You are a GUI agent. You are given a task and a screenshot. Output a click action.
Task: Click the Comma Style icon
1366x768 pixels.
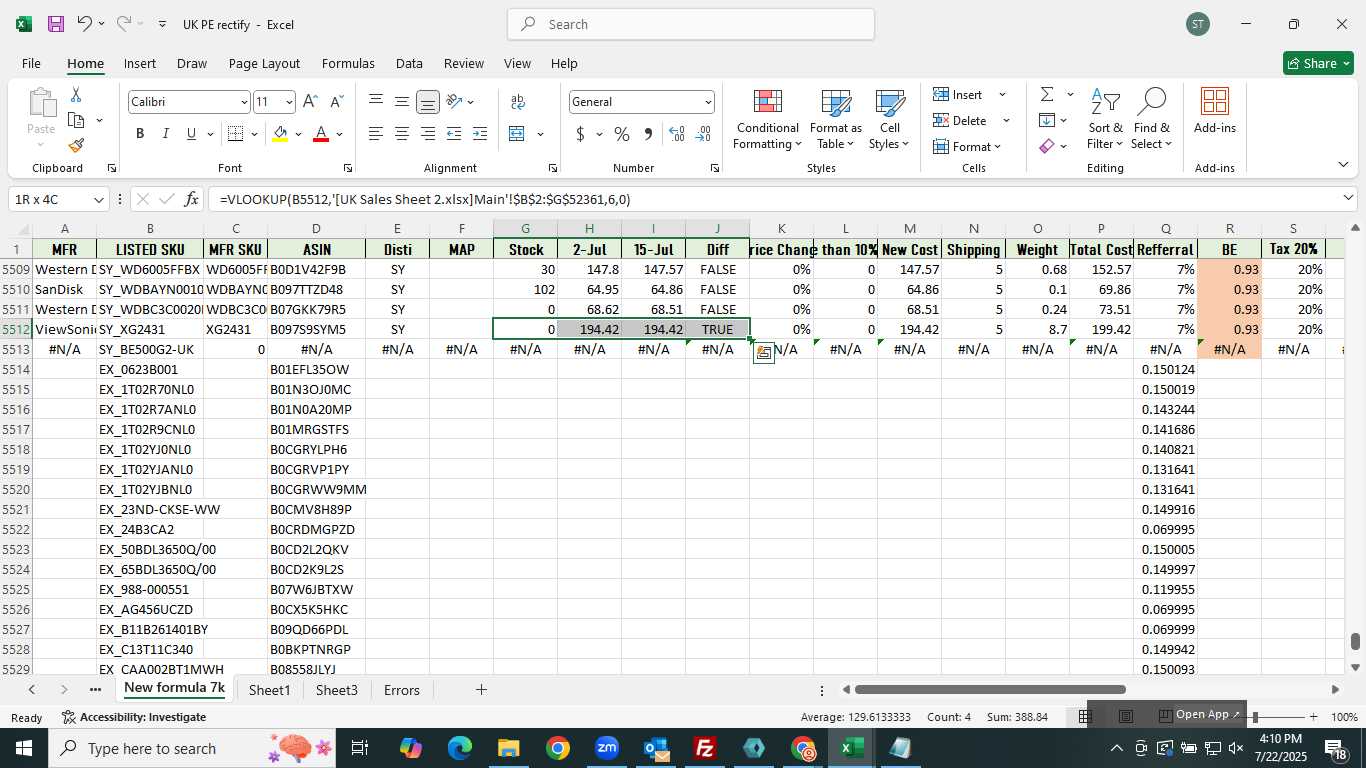(648, 134)
